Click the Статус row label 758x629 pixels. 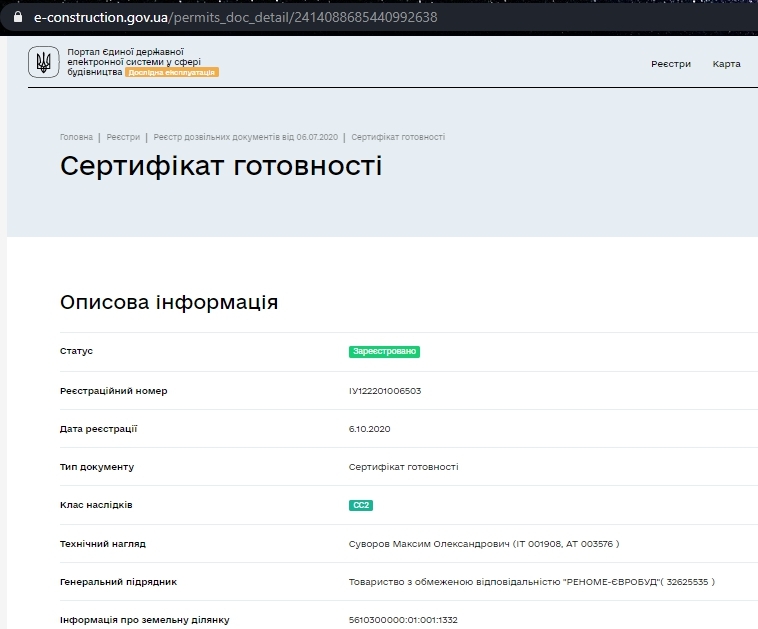point(76,351)
